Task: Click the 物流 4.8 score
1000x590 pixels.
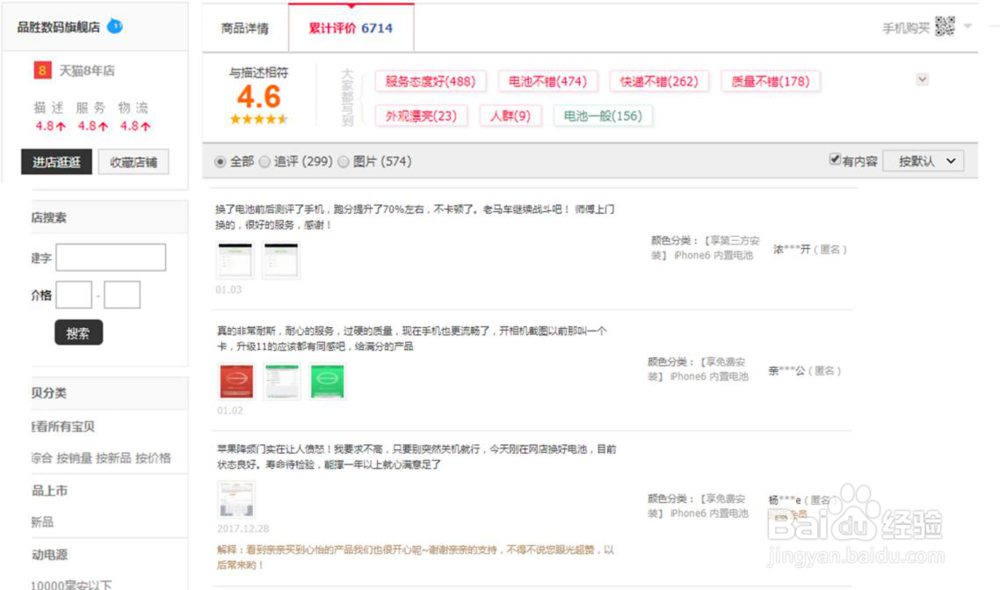Action: pos(135,126)
